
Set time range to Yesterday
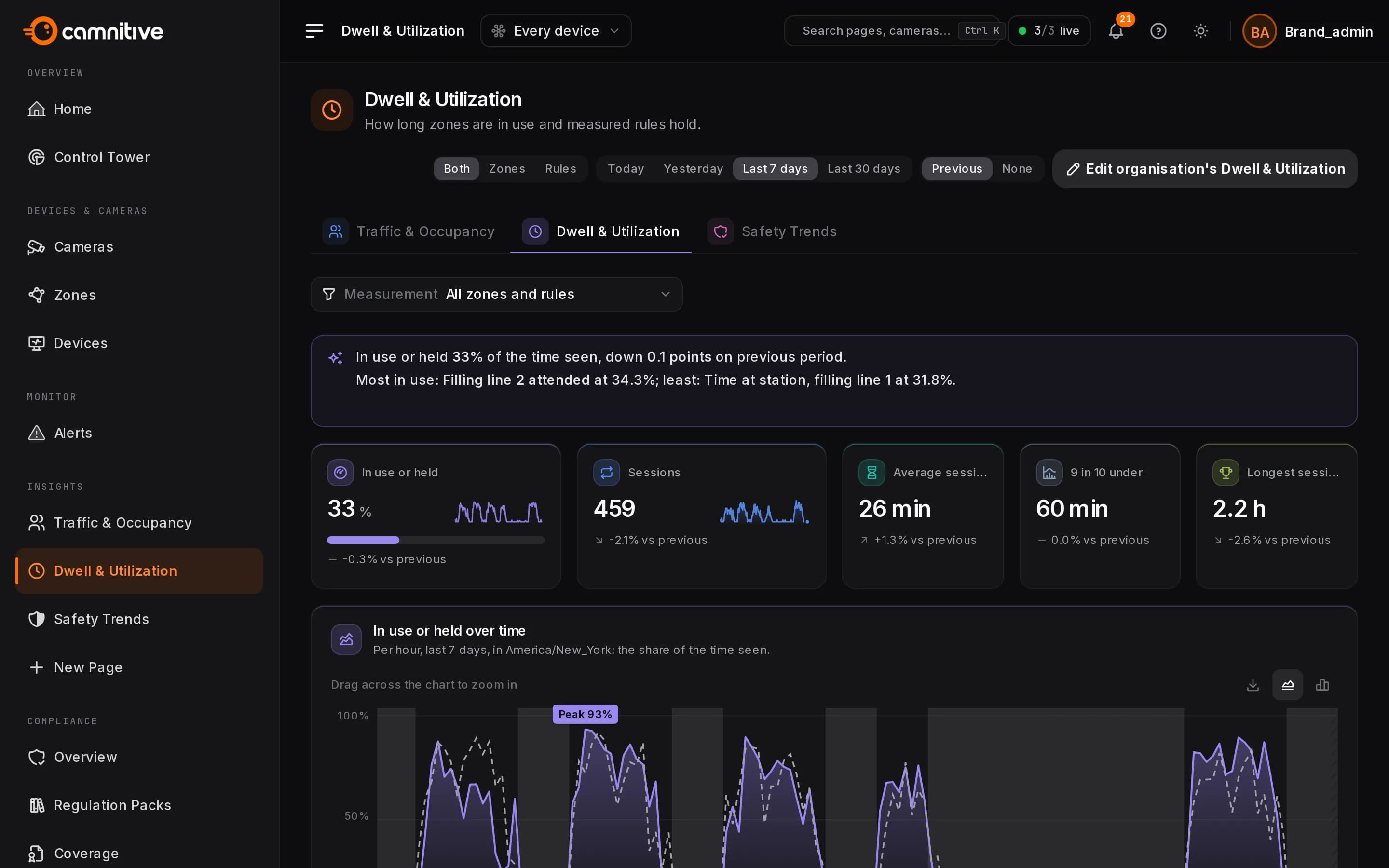click(x=693, y=169)
